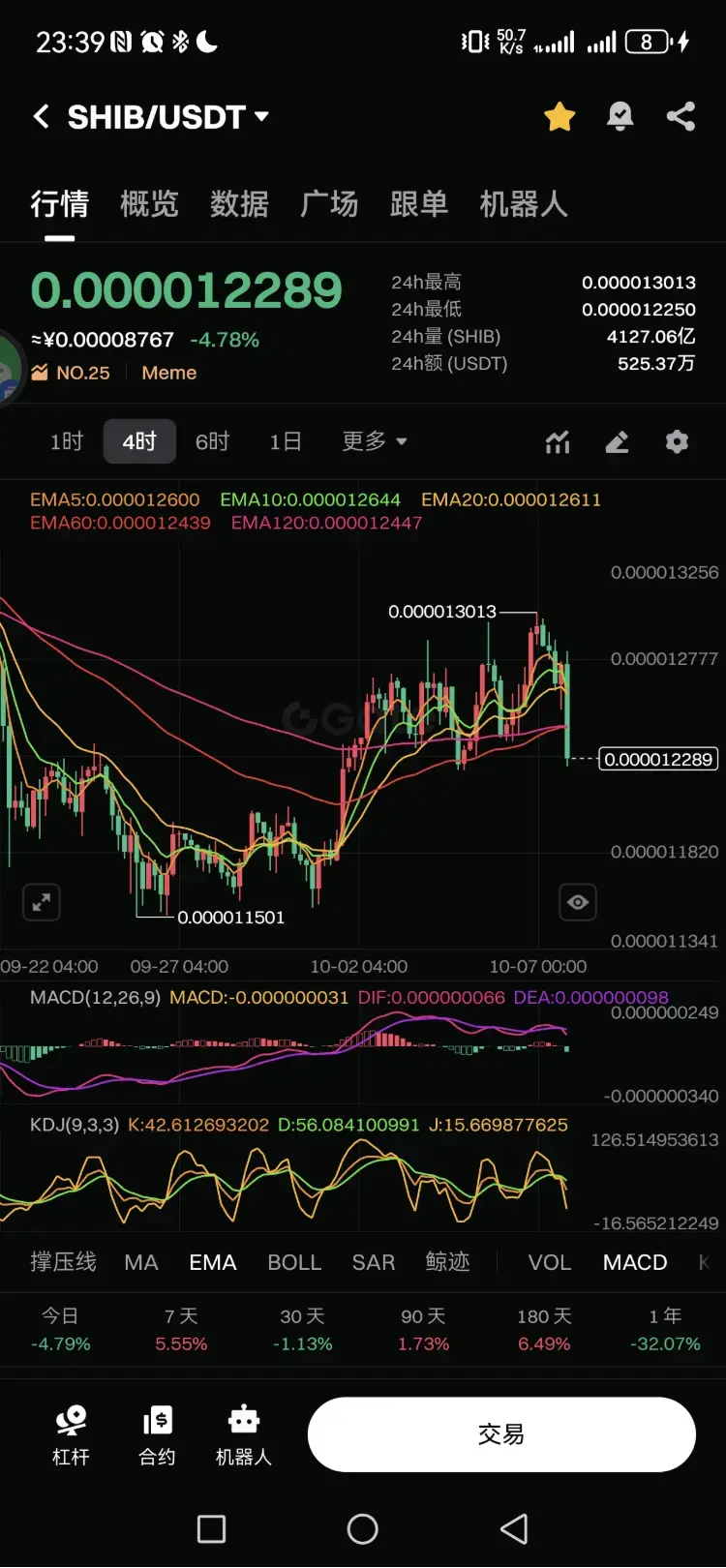Tap the EMA120 value legend
726x1568 pixels.
tap(327, 523)
